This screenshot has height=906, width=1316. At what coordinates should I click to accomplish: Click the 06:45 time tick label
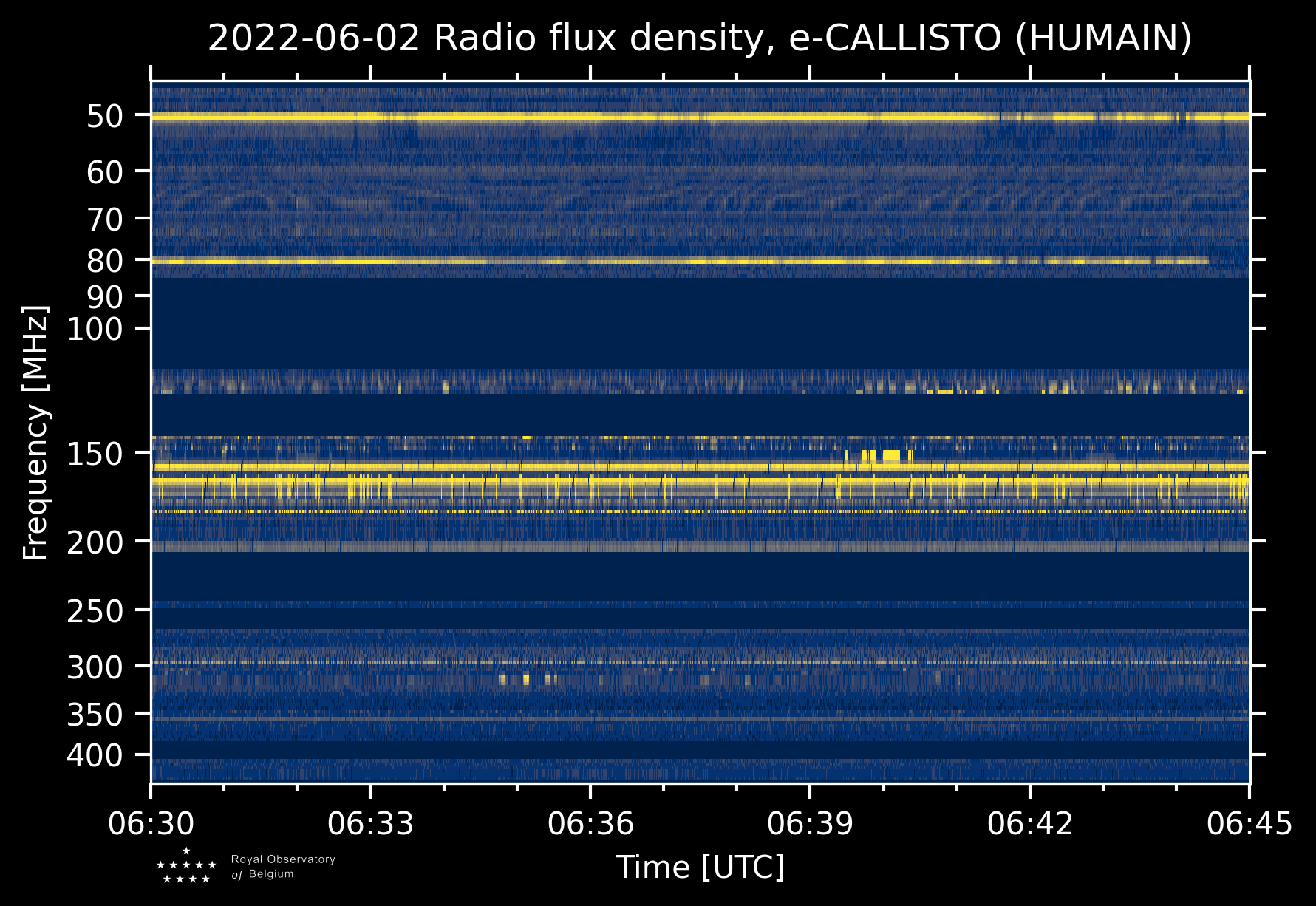click(1249, 823)
